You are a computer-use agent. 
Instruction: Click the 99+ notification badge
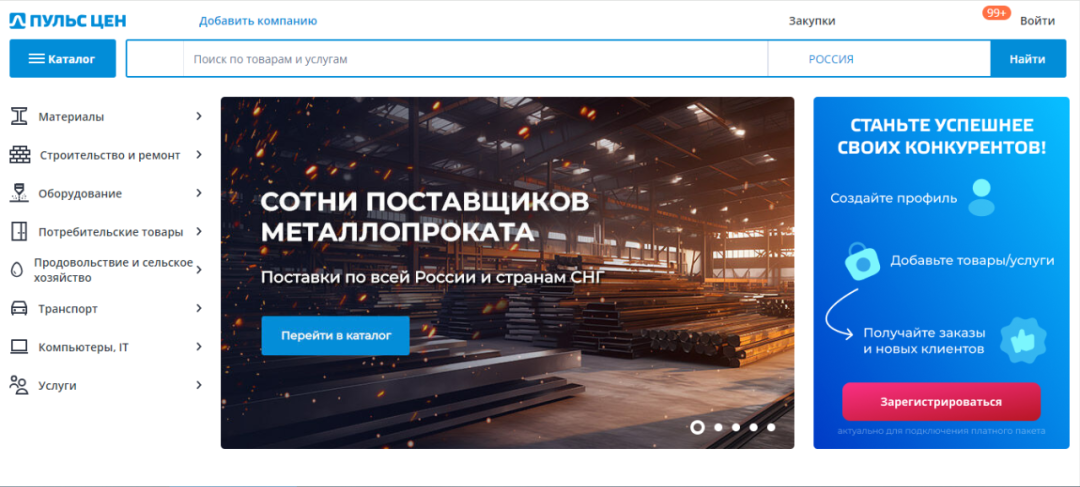coord(996,12)
